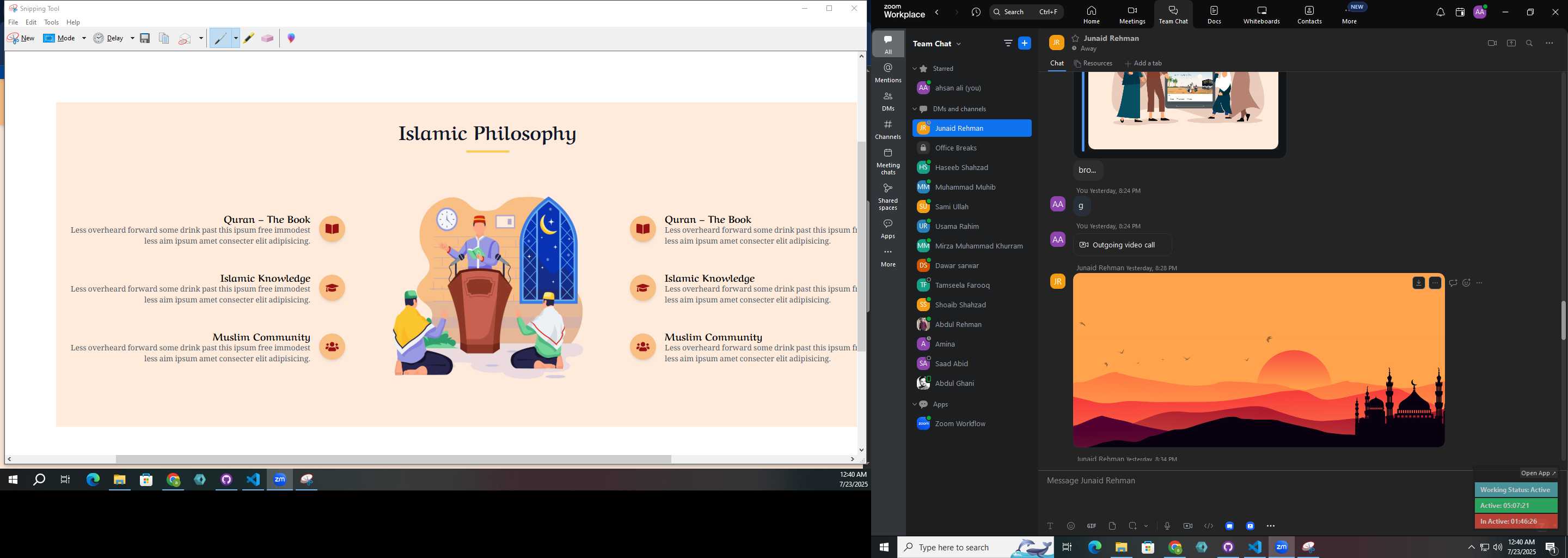Viewport: 1568px width, 558px height.
Task: Click Add a tab in chat header
Action: point(1143,63)
